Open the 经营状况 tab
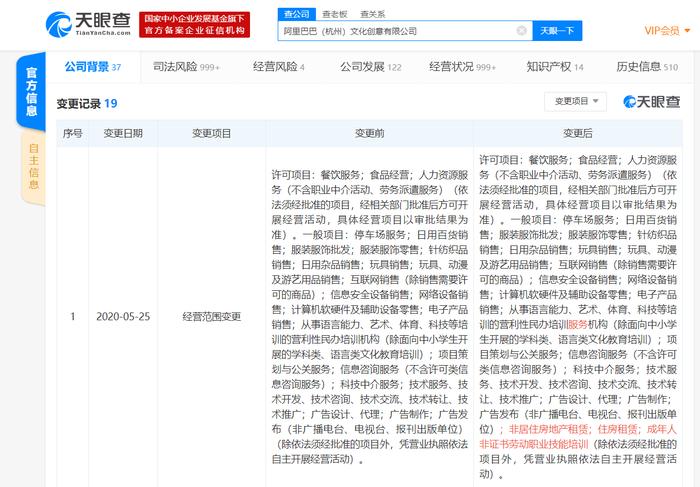The image size is (700, 487). click(462, 67)
